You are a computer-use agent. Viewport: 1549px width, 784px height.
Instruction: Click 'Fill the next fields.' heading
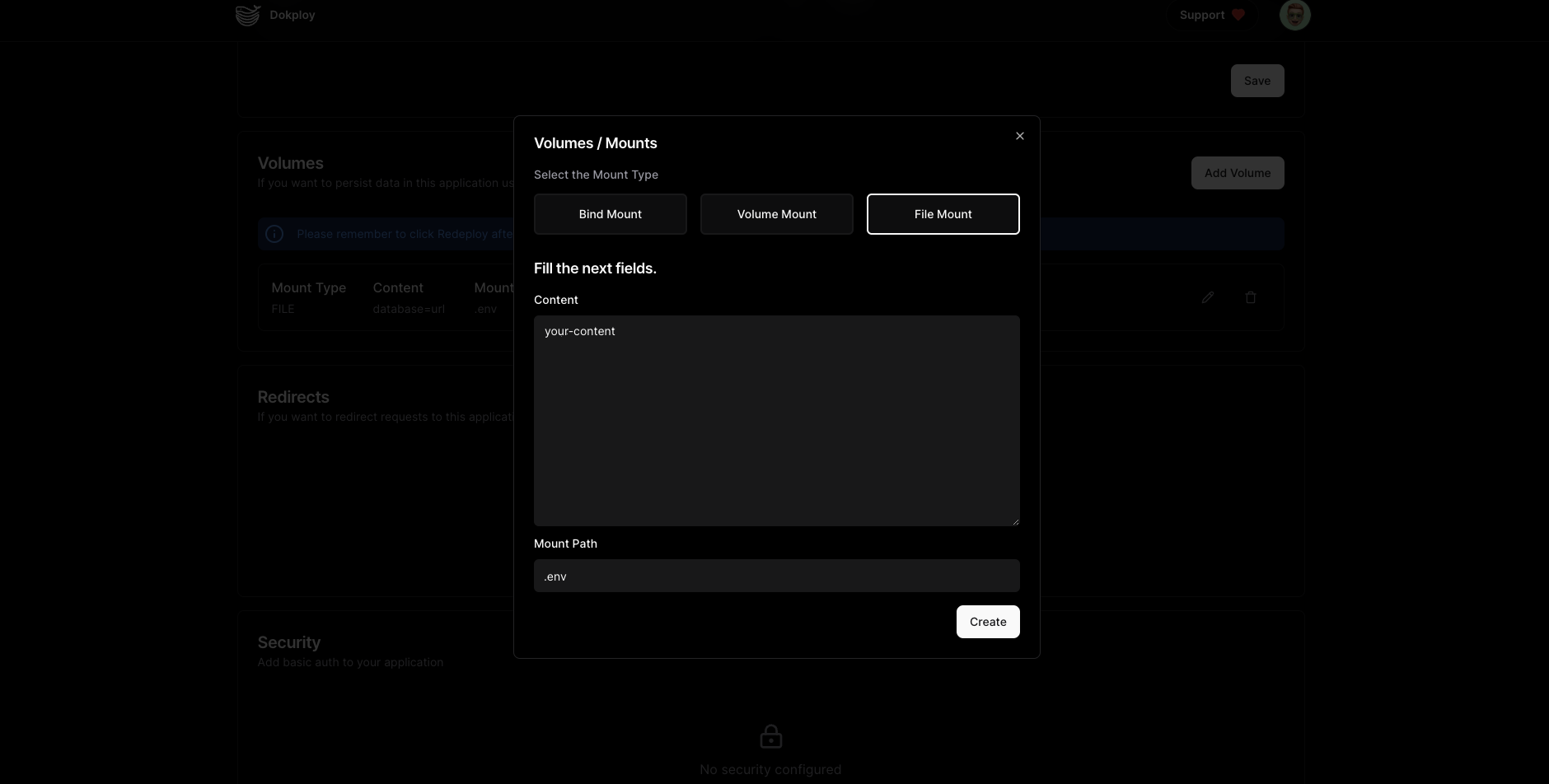595,268
